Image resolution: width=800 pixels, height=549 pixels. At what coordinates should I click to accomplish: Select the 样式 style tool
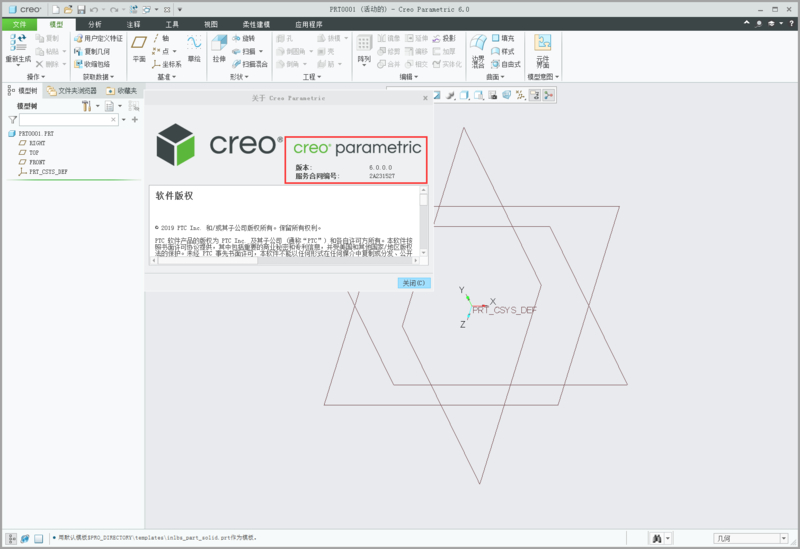(x=503, y=51)
